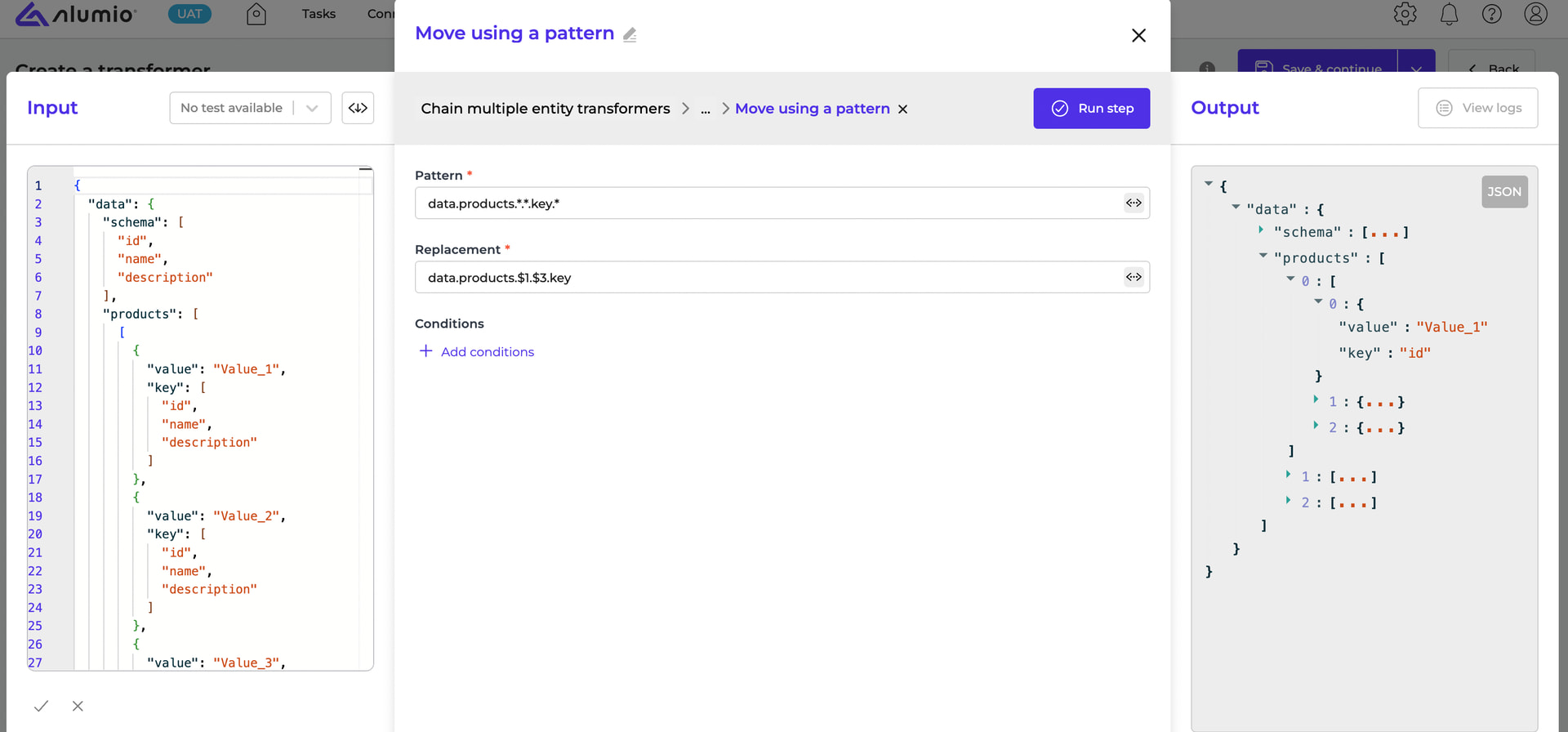Open the user account profile icon
Viewport: 1568px width, 732px height.
(1535, 14)
